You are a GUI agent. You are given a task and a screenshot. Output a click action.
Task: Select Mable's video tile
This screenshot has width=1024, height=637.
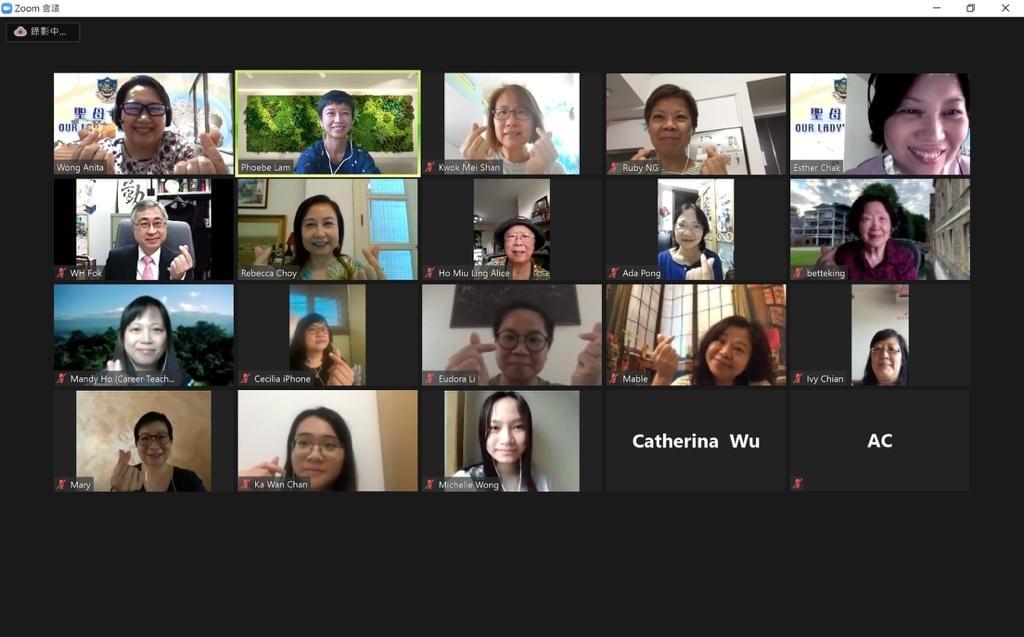(x=696, y=335)
